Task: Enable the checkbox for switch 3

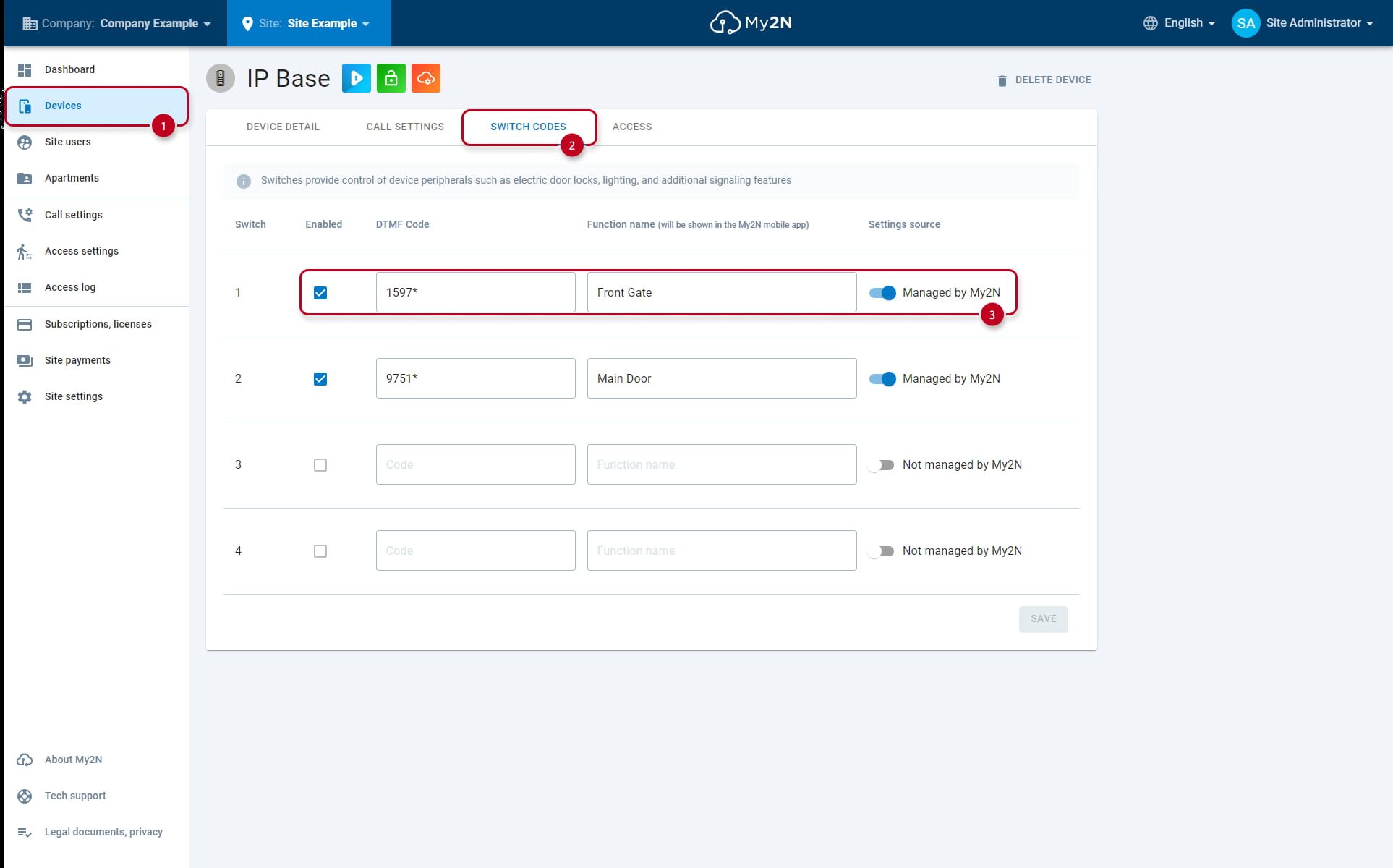Action: tap(320, 465)
